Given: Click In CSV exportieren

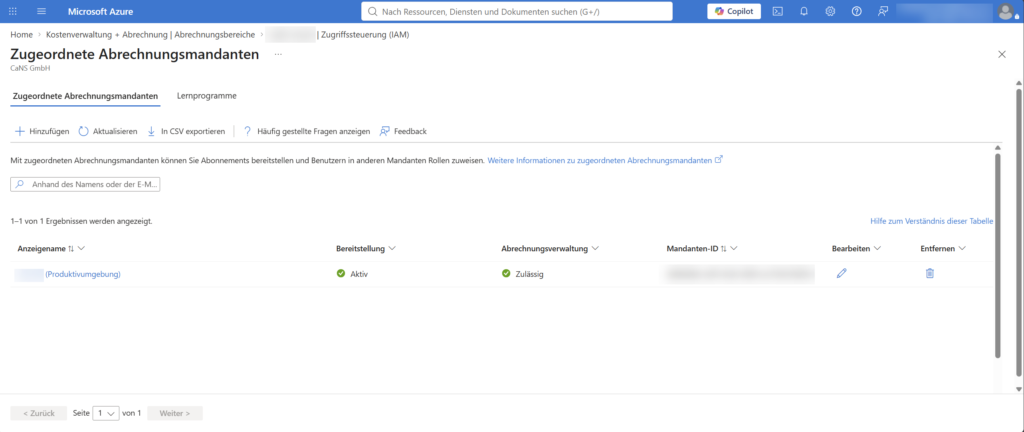Looking at the screenshot, I should coord(186,131).
